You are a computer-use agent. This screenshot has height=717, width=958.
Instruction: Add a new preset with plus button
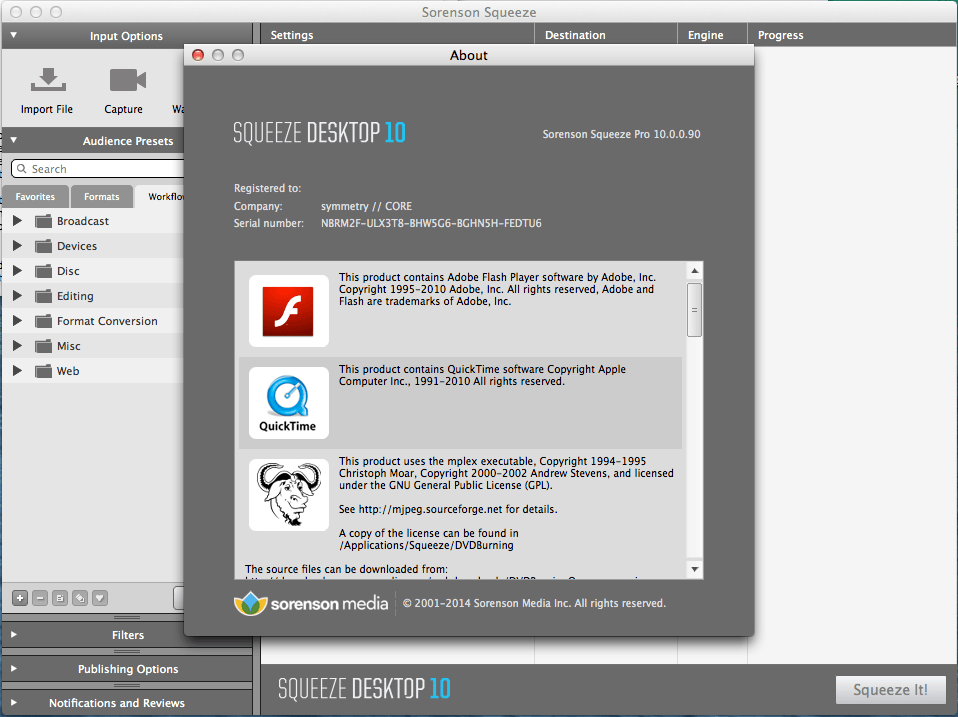[x=20, y=598]
